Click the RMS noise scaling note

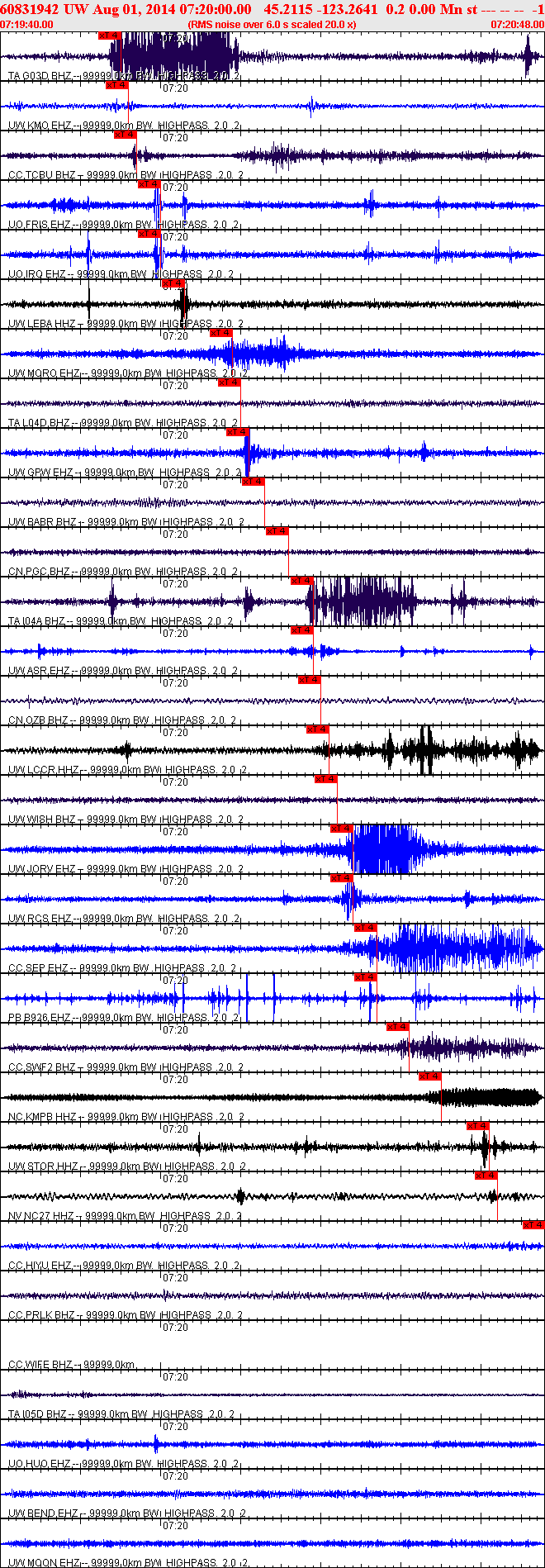tap(272, 25)
